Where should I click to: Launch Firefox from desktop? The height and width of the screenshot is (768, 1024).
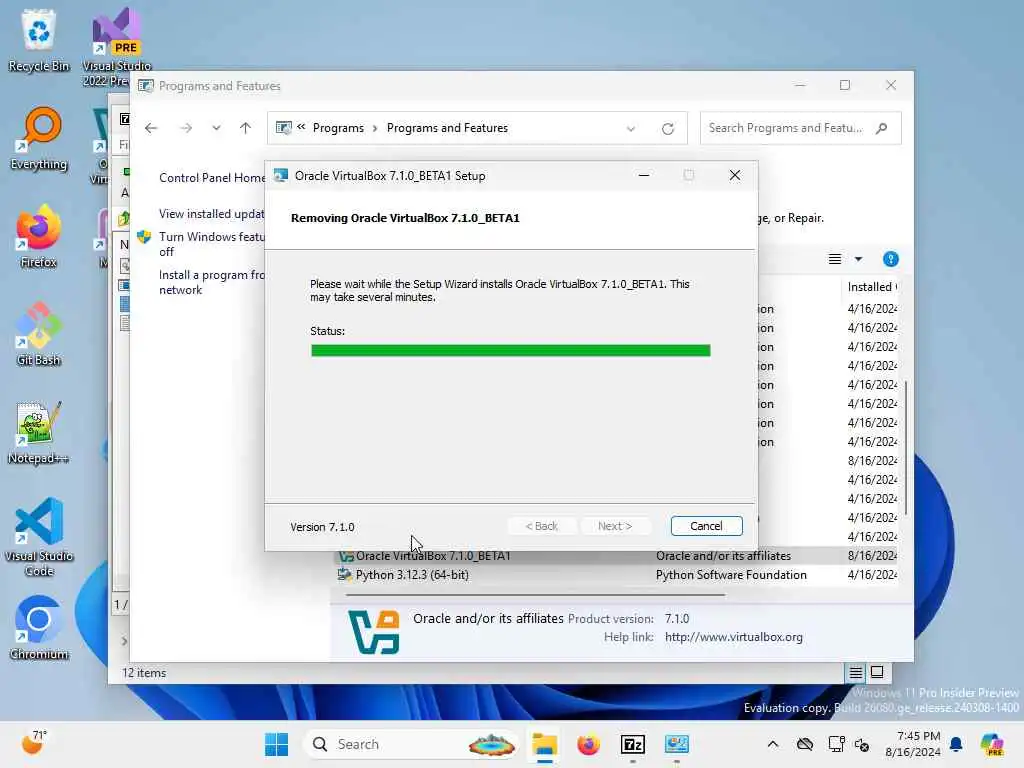click(x=39, y=236)
